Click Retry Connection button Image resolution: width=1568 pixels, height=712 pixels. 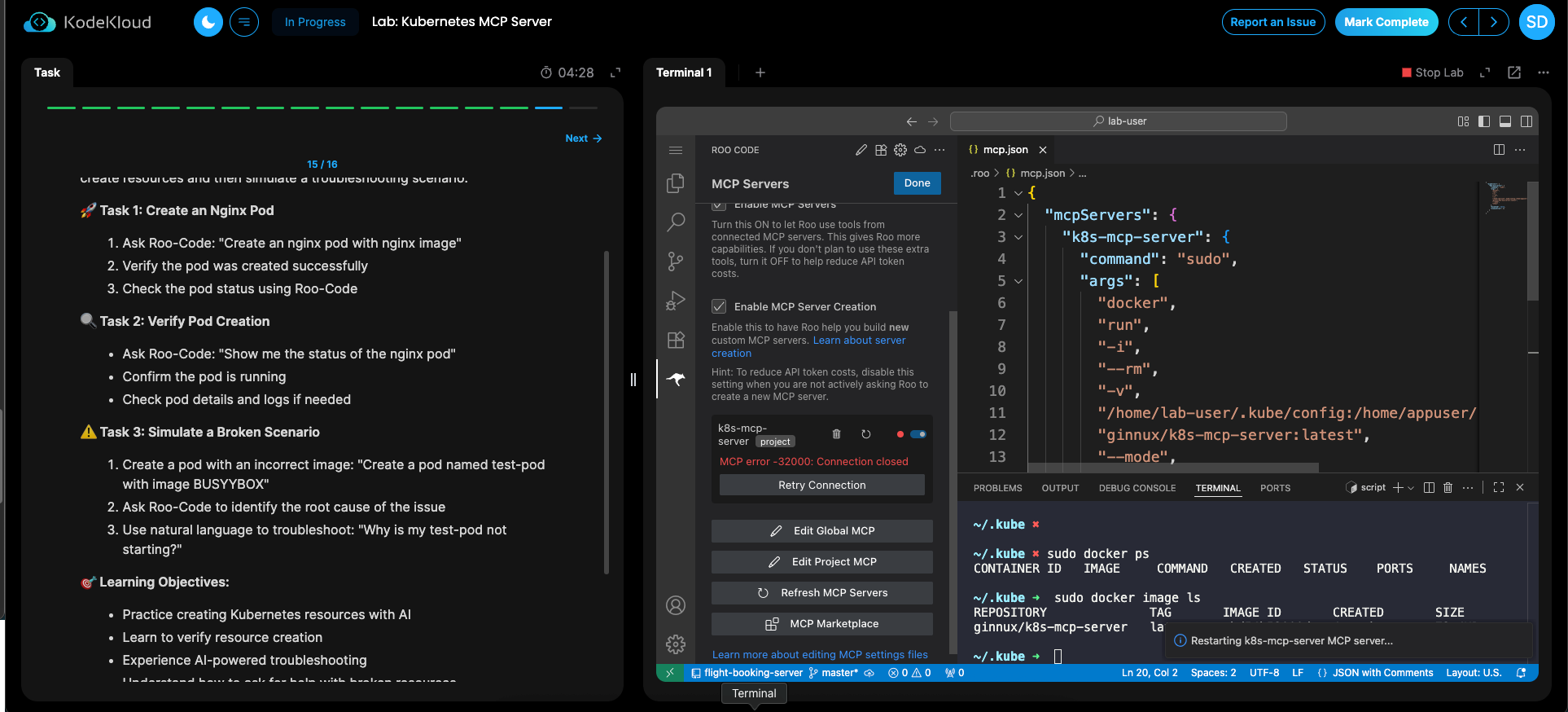(822, 485)
